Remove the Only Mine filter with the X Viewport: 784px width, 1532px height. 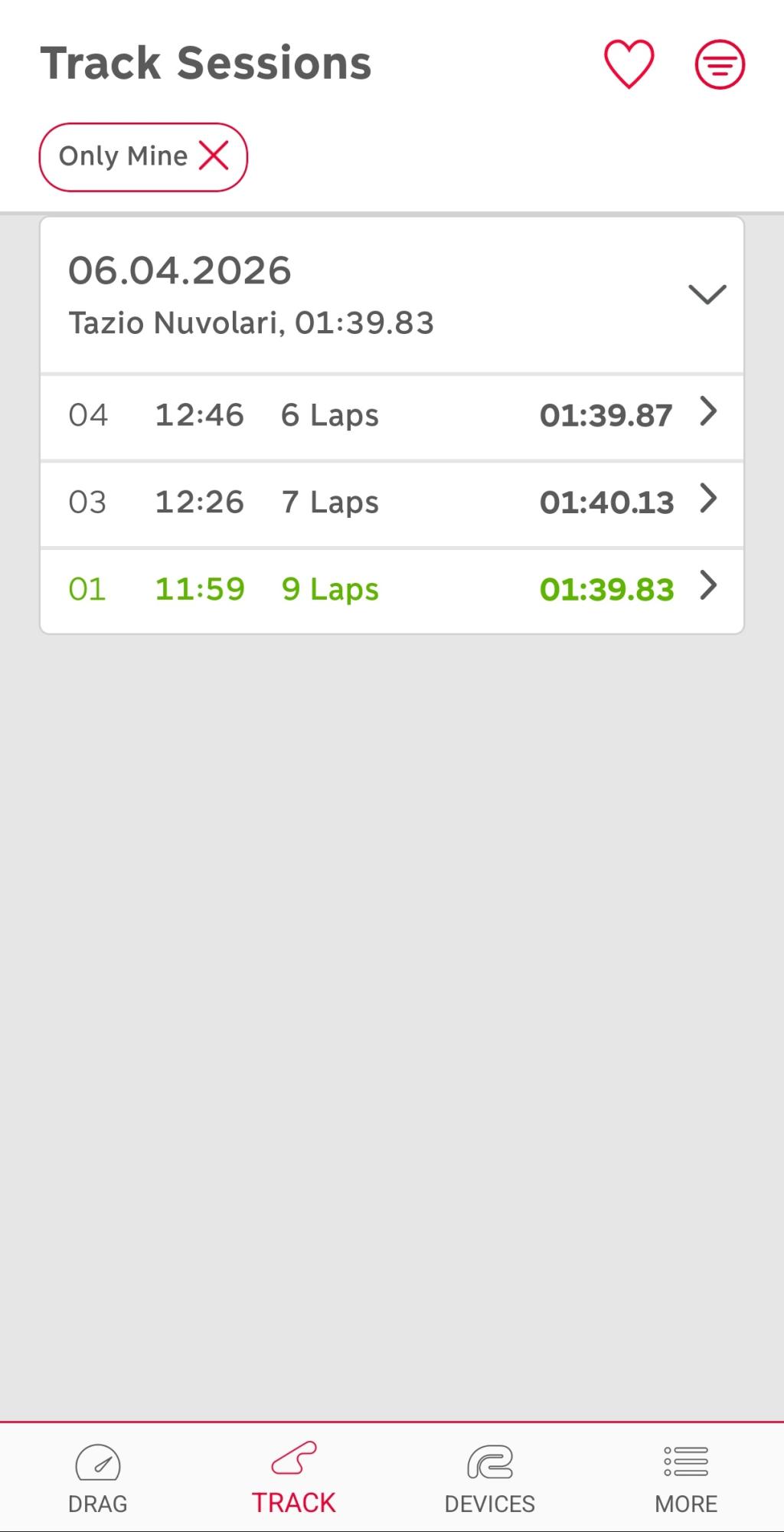[x=214, y=156]
